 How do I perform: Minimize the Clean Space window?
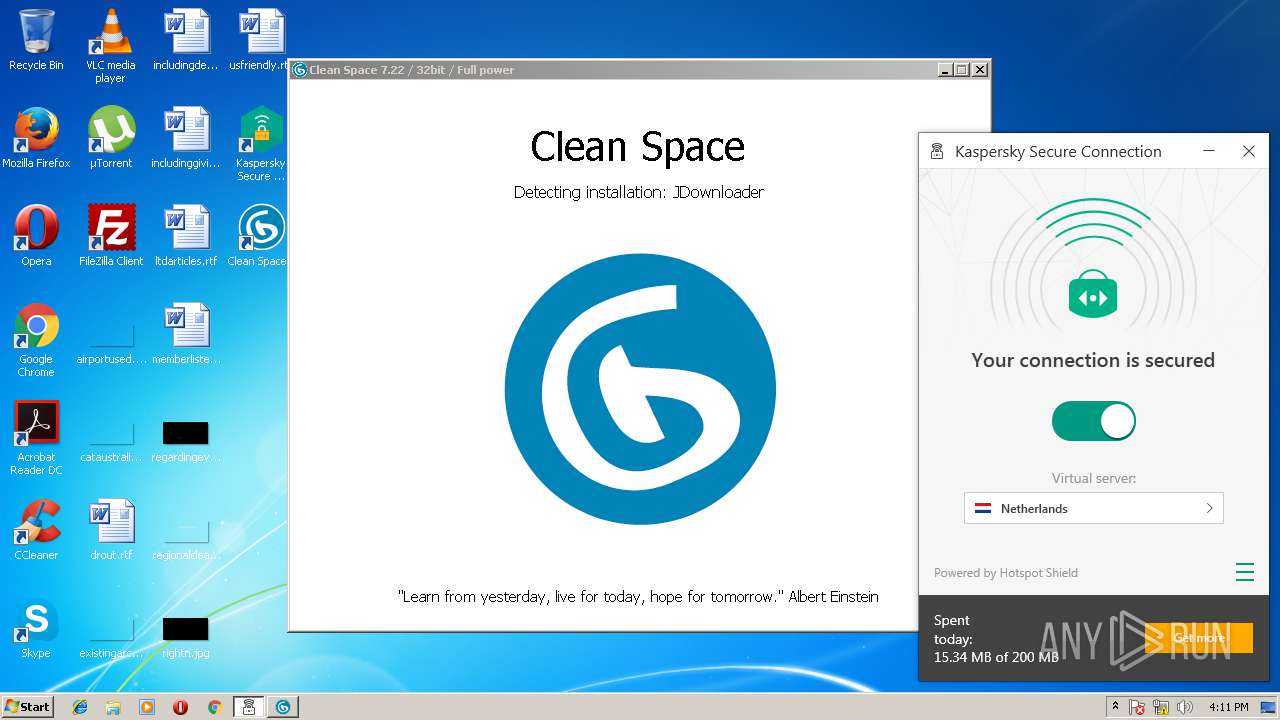pyautogui.click(x=945, y=70)
